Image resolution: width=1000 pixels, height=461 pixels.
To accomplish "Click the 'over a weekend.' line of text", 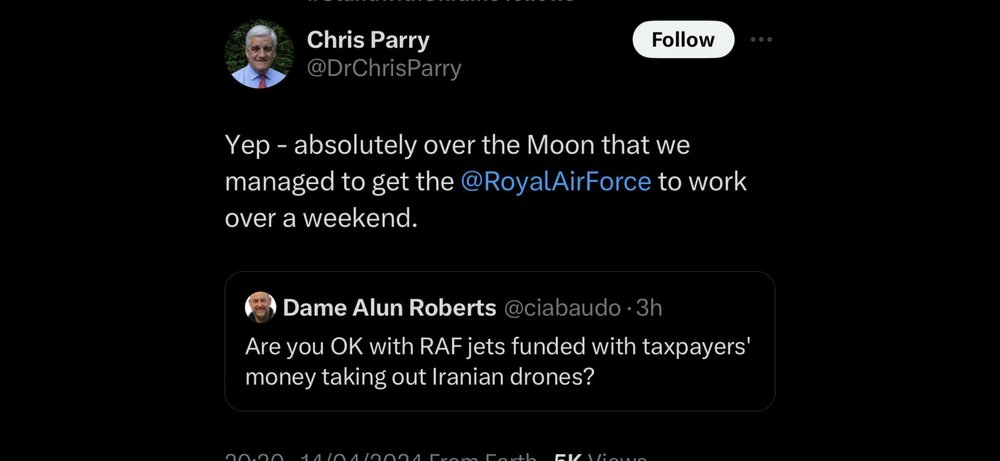I will point(320,218).
